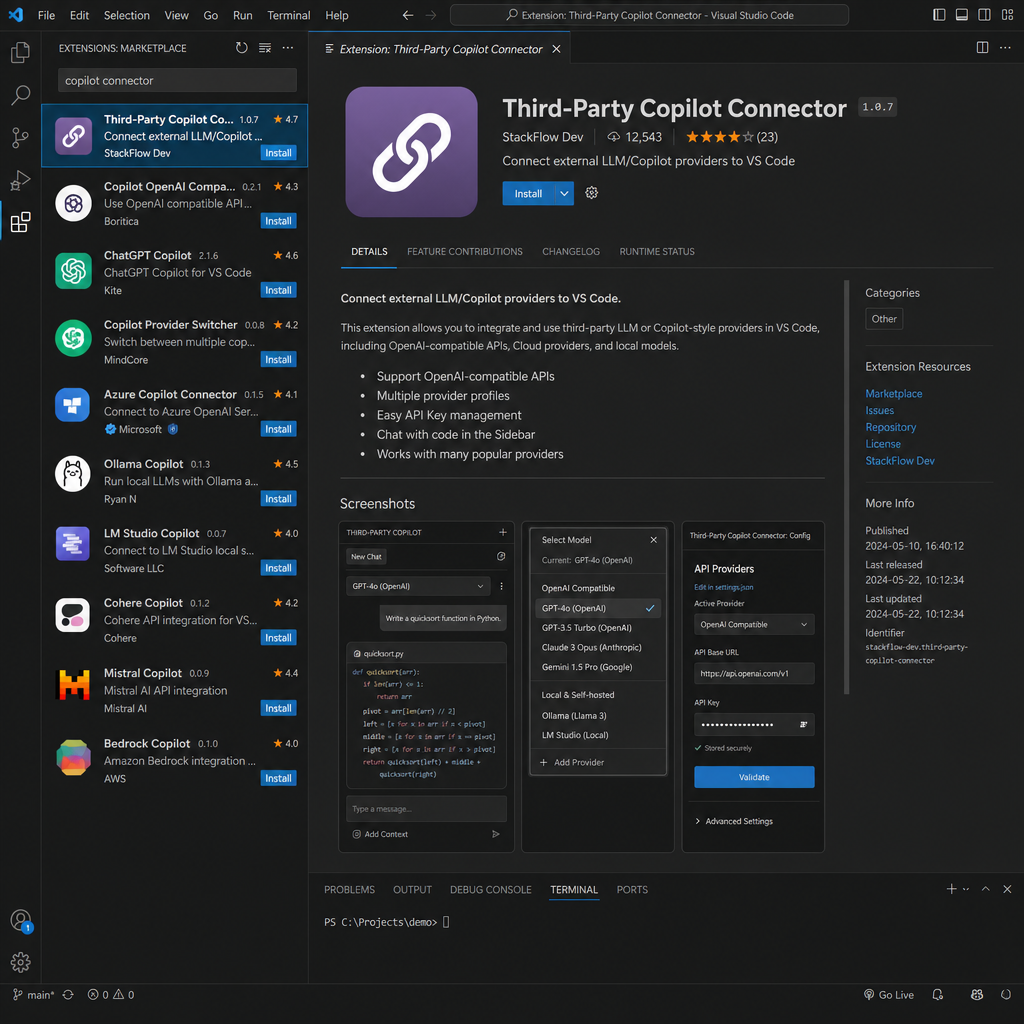Click the copilot connector search box
Viewport: 1024px width, 1024px height.
[177, 80]
